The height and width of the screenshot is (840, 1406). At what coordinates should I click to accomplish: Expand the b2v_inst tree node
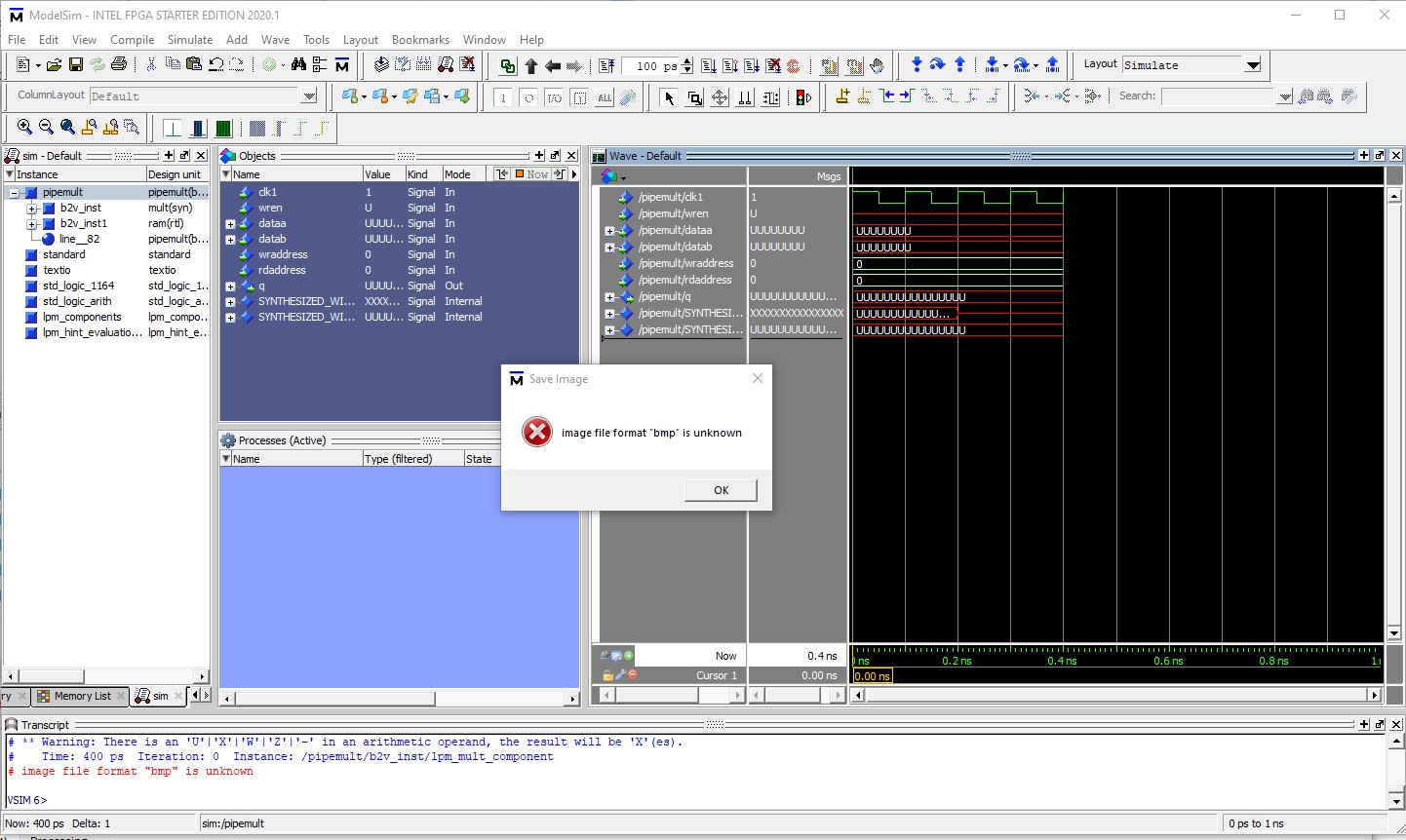[31, 209]
